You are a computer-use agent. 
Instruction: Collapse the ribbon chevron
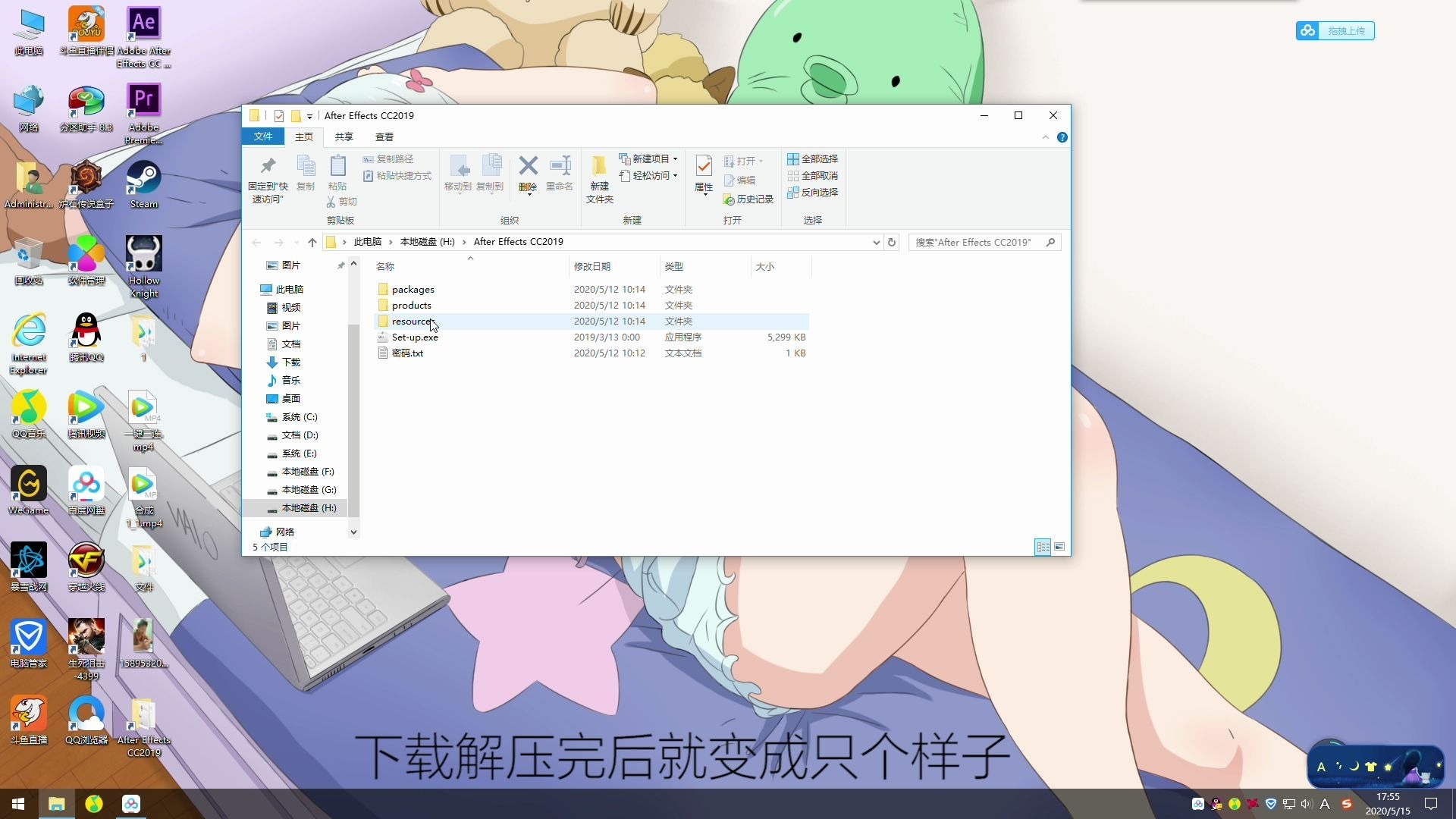pos(1045,137)
